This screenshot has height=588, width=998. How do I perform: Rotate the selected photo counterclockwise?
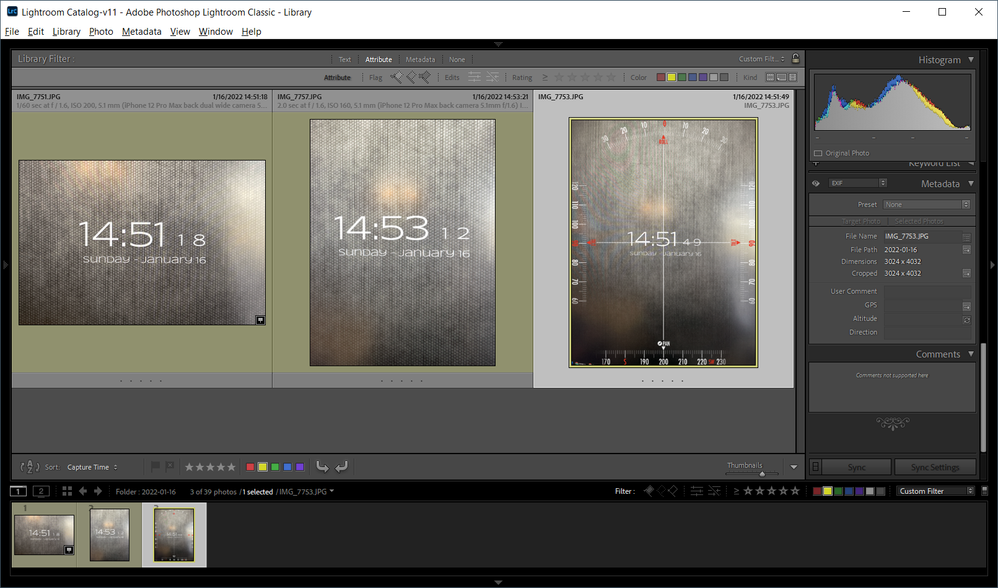coord(322,466)
